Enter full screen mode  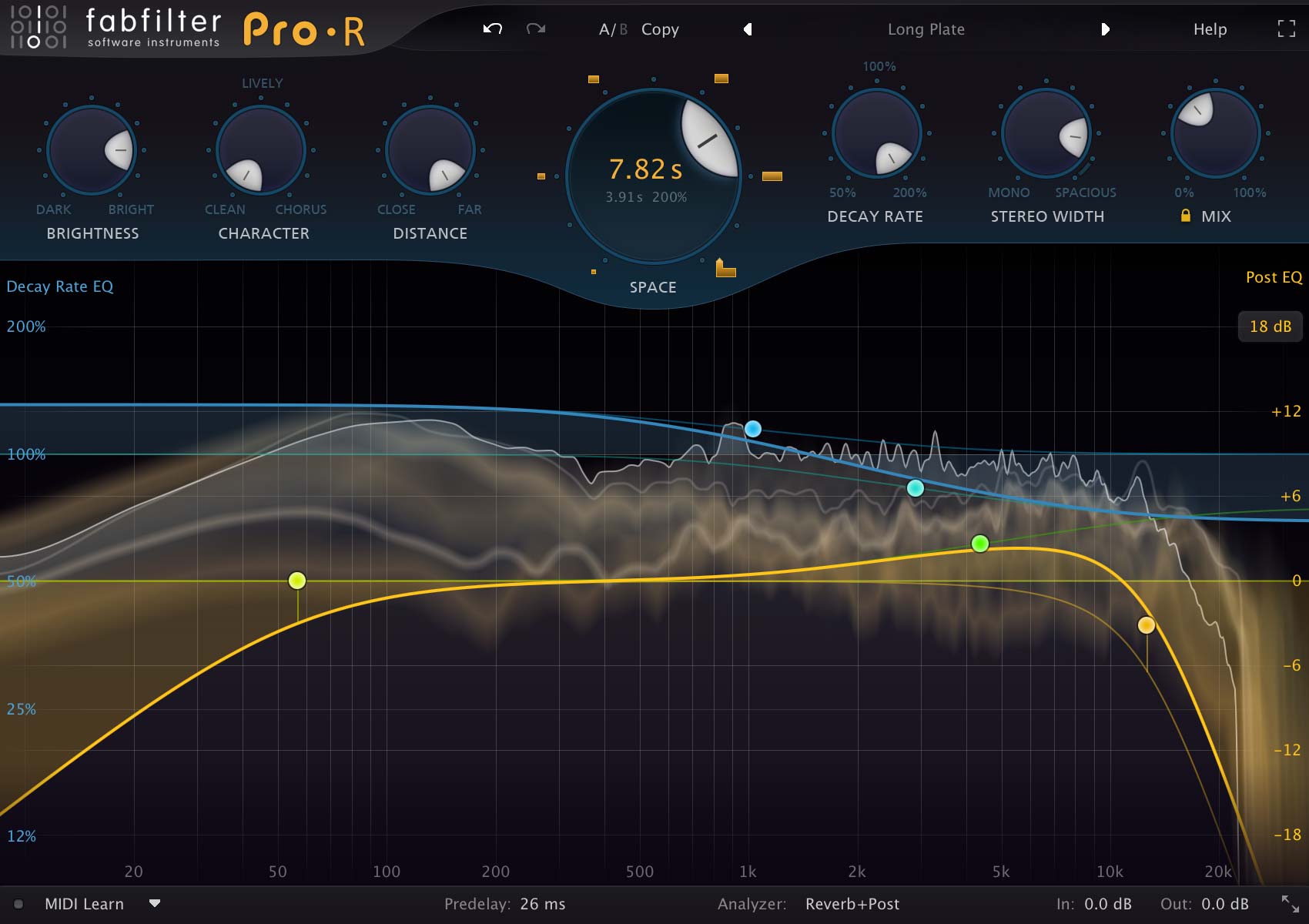(x=1286, y=29)
